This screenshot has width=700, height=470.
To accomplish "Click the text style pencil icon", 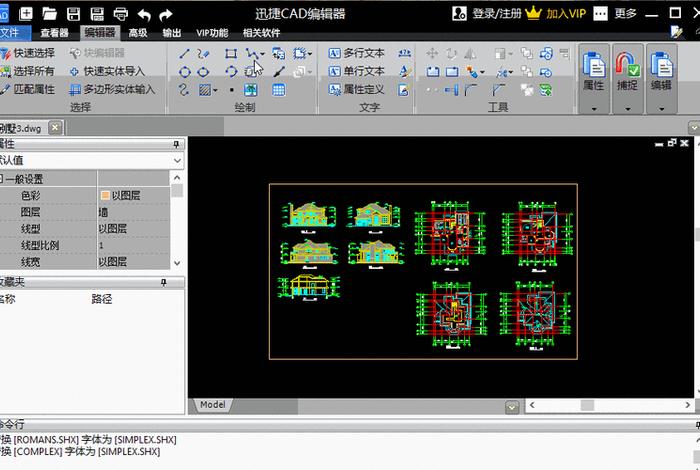I will pos(404,72).
